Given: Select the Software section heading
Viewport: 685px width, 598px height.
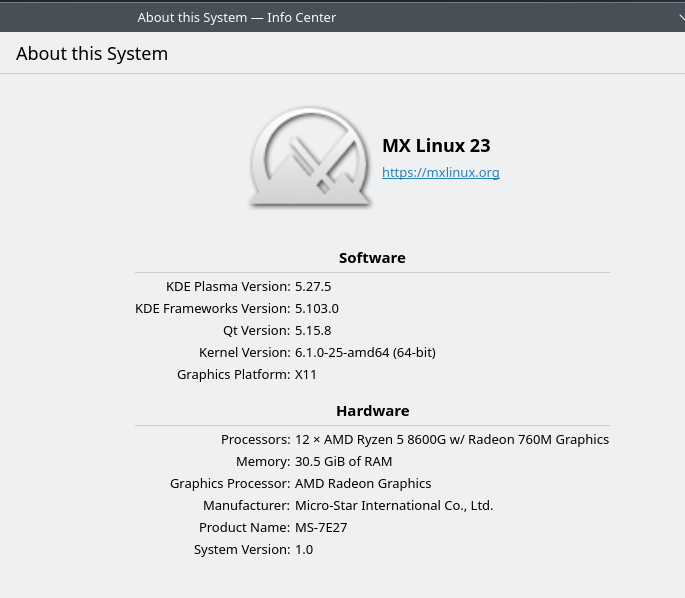Looking at the screenshot, I should coord(372,258).
